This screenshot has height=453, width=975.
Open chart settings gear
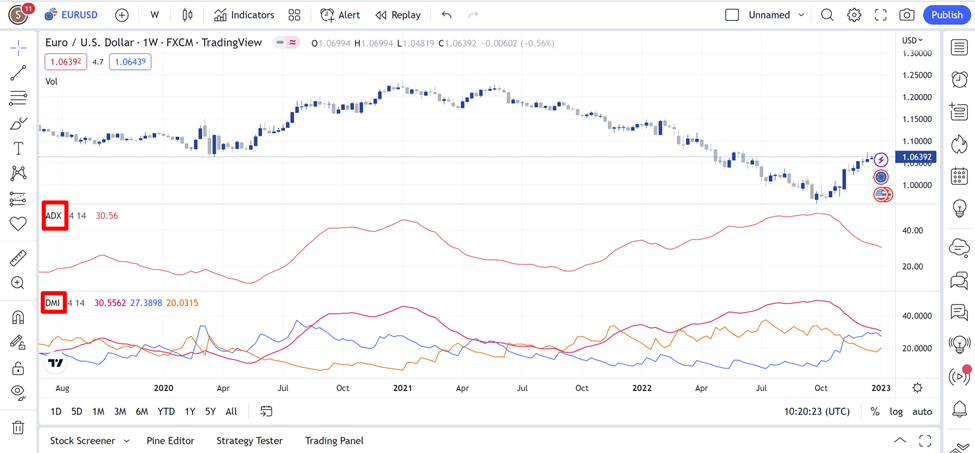(x=854, y=14)
